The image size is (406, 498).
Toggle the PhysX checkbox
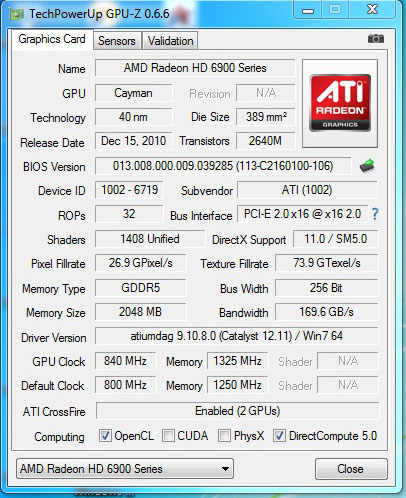[224, 436]
